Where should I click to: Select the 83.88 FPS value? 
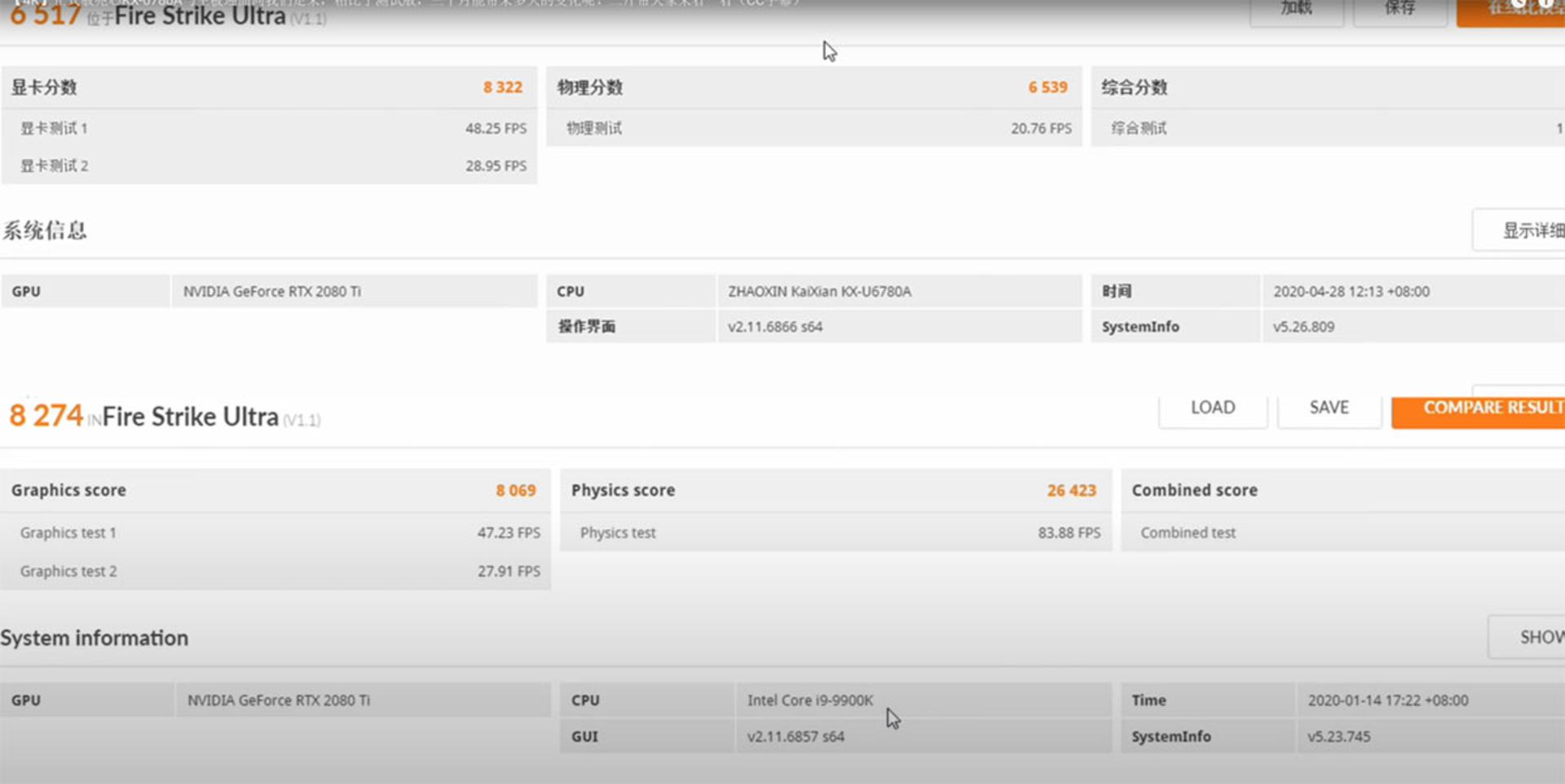[1069, 532]
